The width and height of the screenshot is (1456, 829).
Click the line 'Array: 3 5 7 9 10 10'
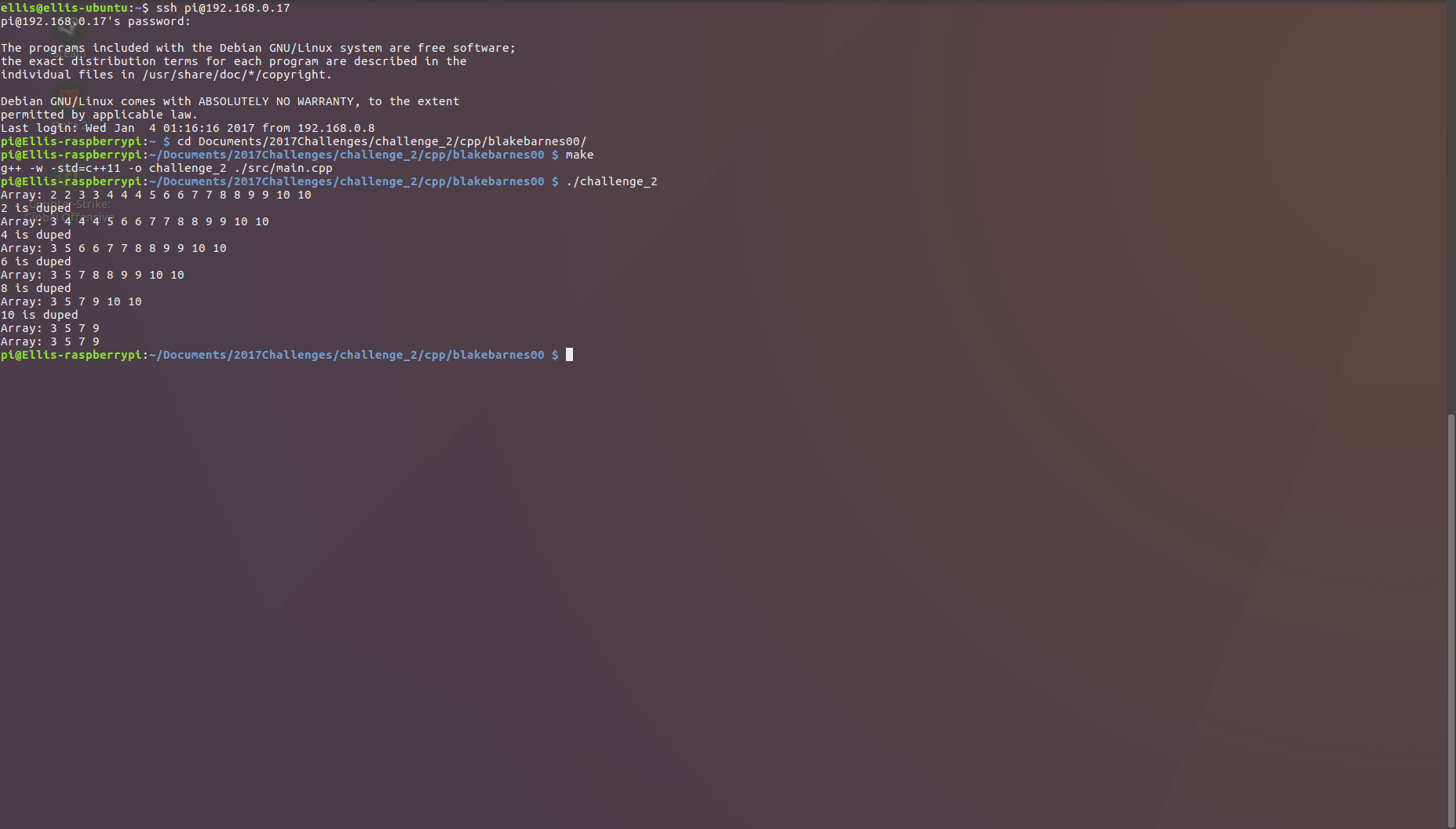tap(71, 301)
